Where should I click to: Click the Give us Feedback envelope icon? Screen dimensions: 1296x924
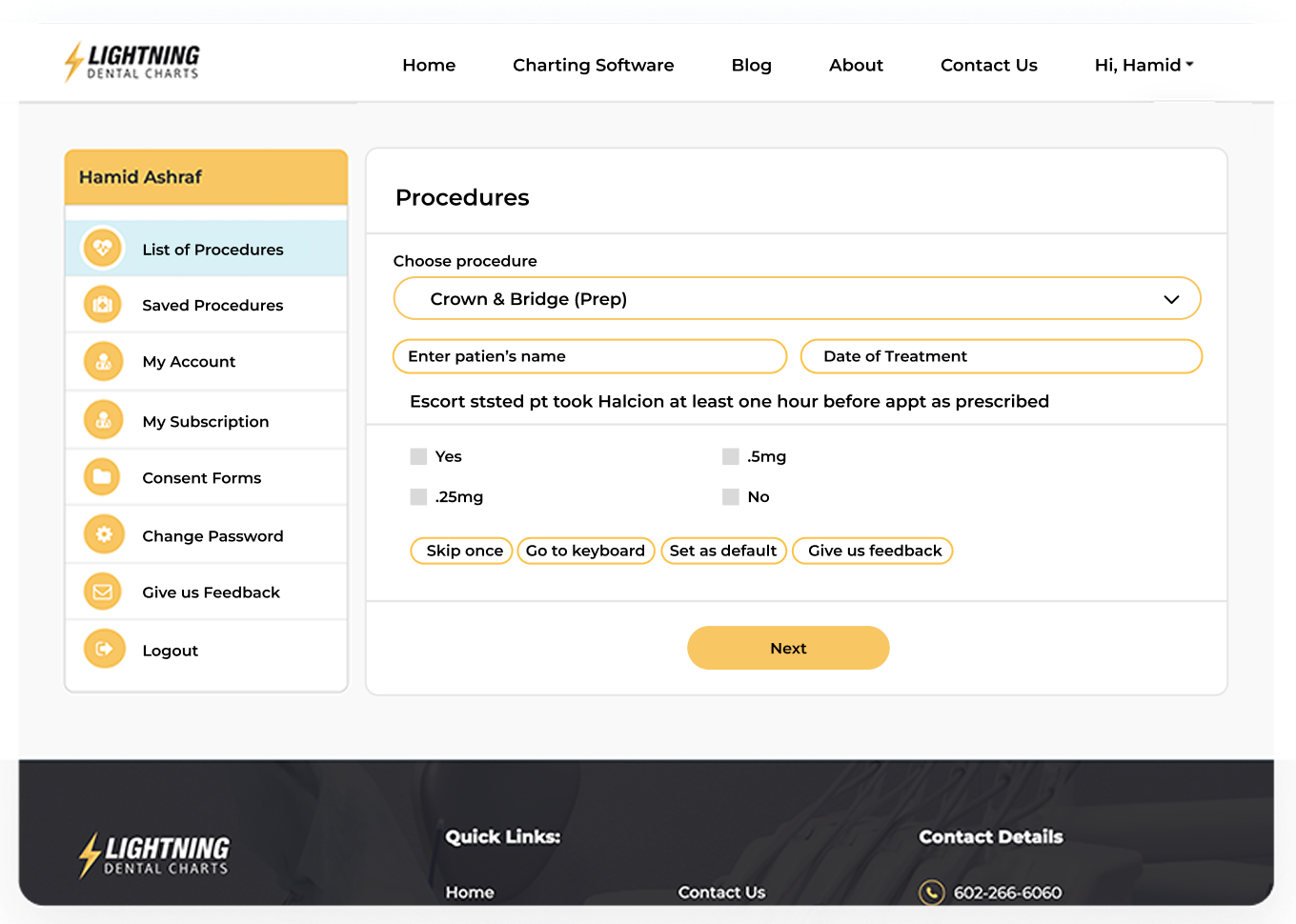[103, 592]
